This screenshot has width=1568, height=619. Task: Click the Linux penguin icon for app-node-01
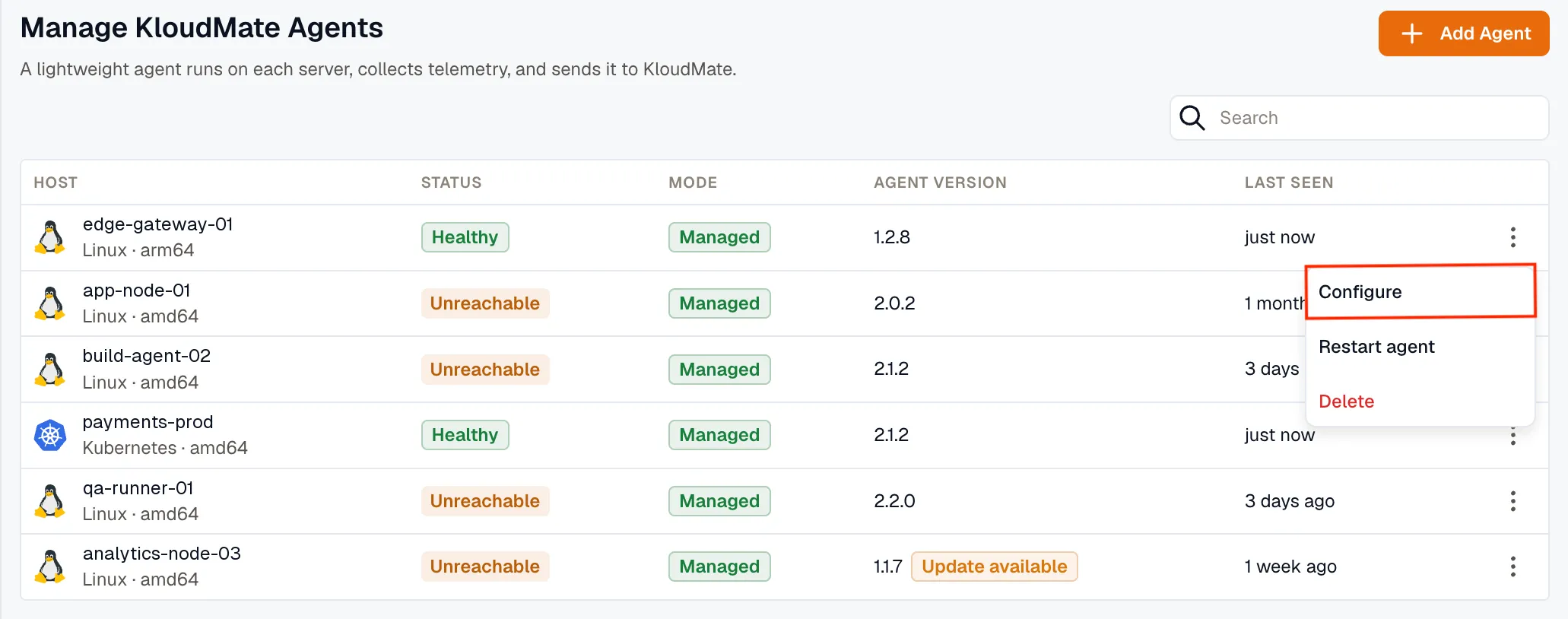(x=50, y=303)
